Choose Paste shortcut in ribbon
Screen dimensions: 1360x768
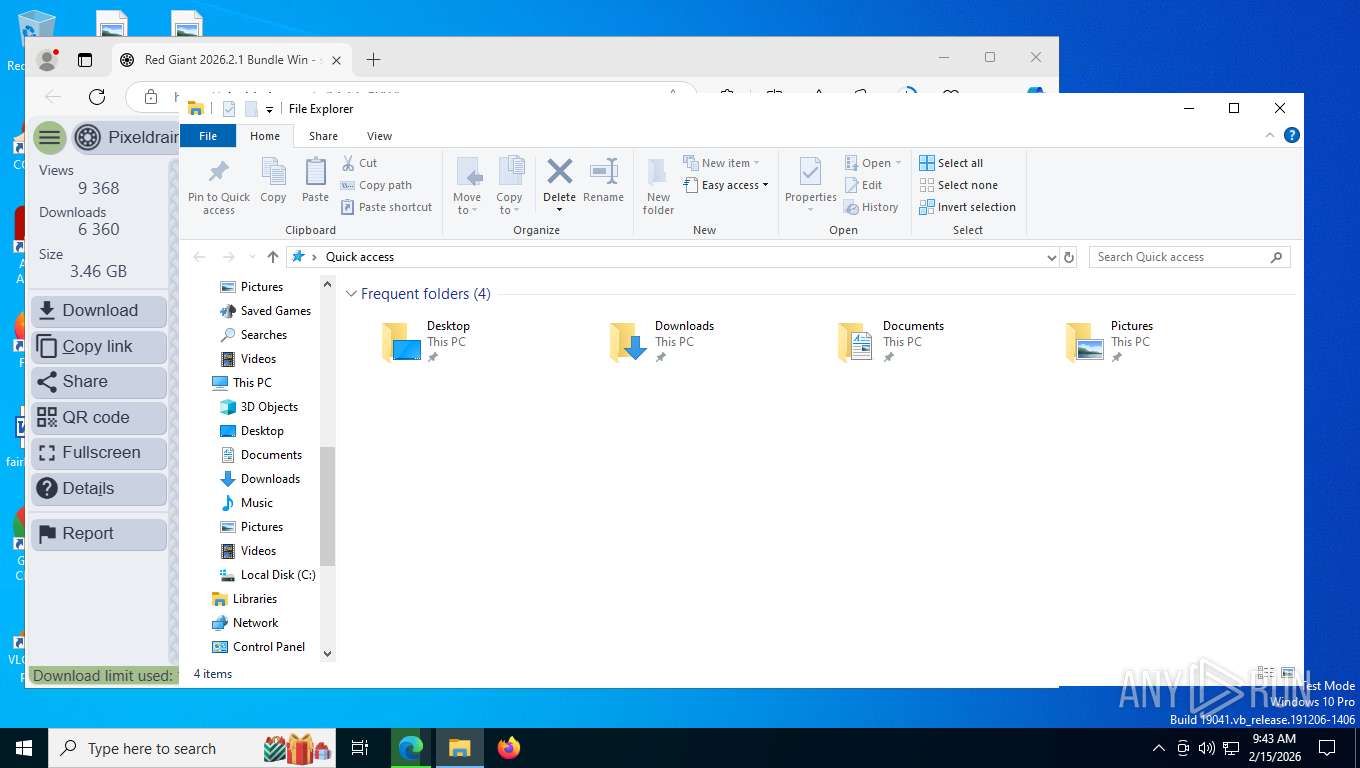(386, 207)
